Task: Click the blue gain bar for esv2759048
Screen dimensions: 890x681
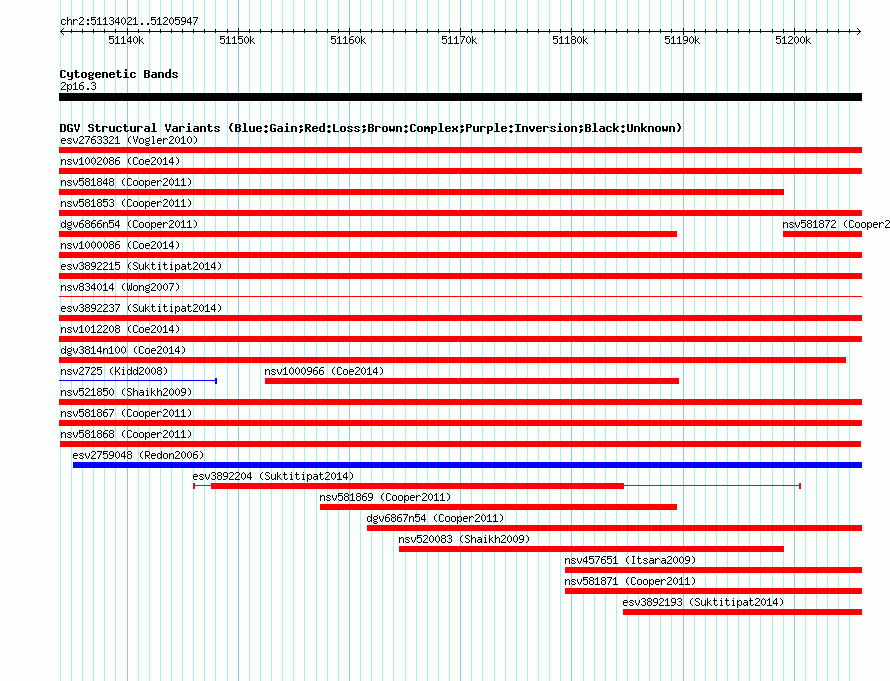Action: point(467,465)
